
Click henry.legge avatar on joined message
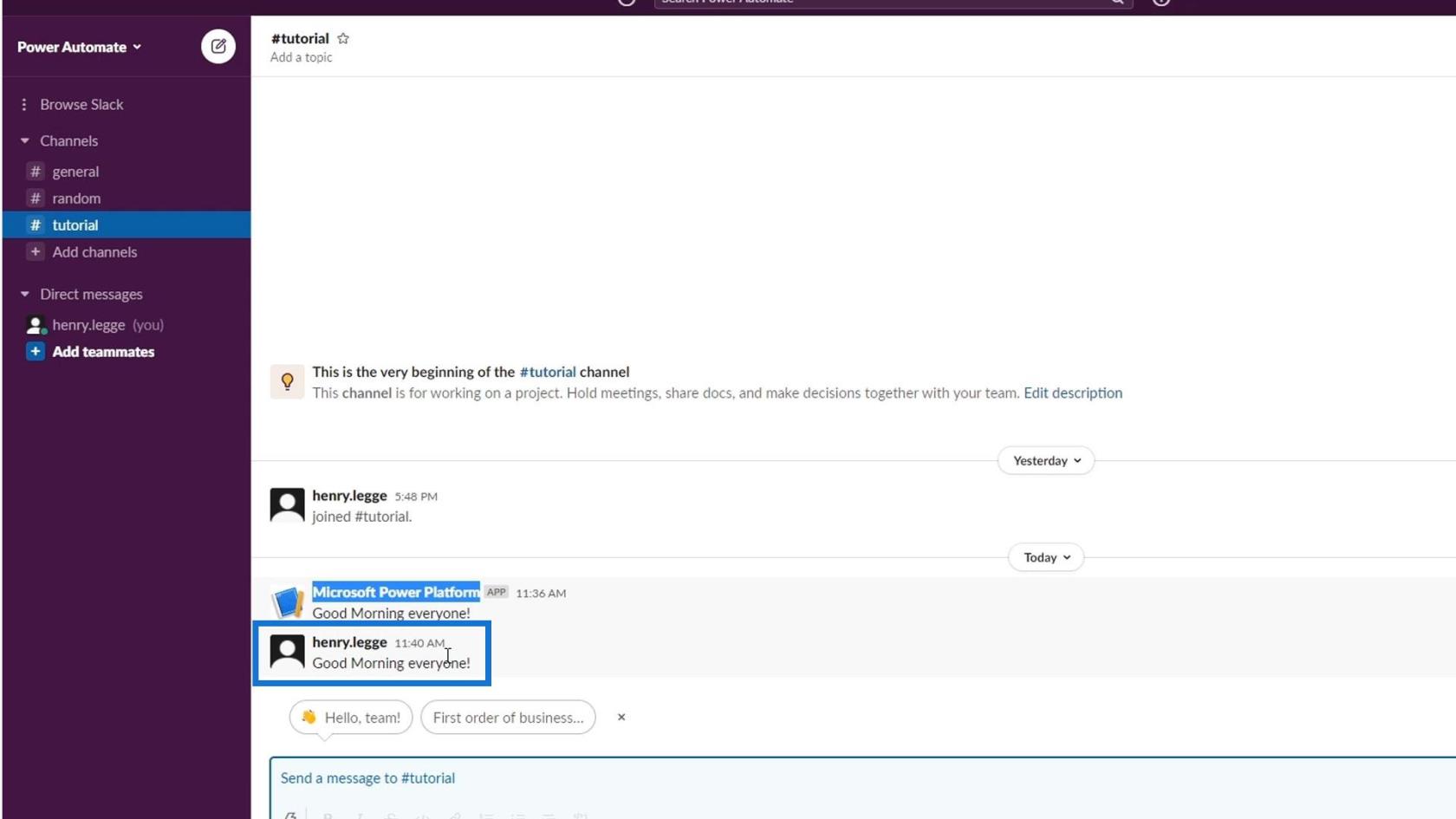click(x=287, y=504)
